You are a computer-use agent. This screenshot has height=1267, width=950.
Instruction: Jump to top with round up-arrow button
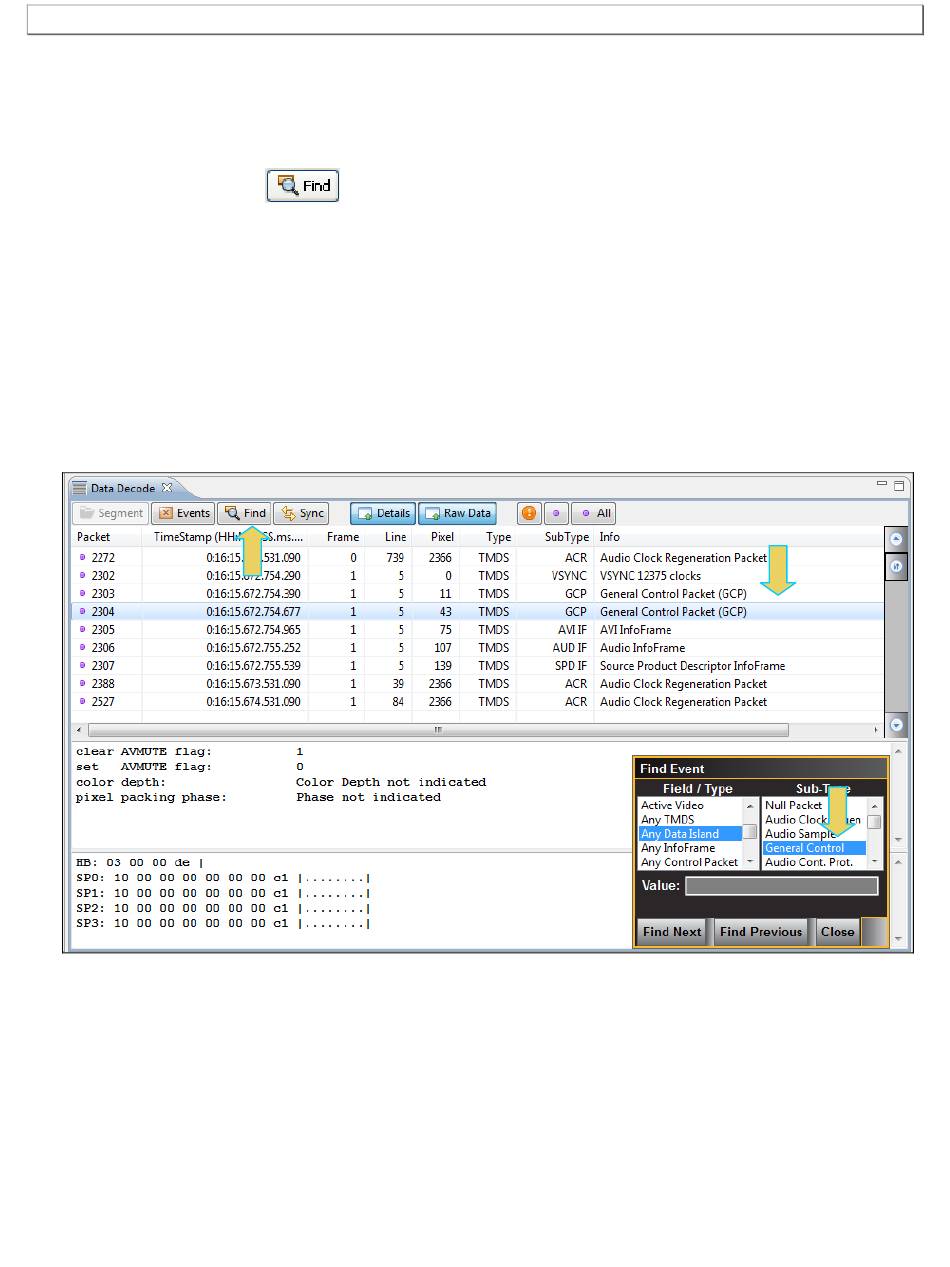click(x=896, y=539)
